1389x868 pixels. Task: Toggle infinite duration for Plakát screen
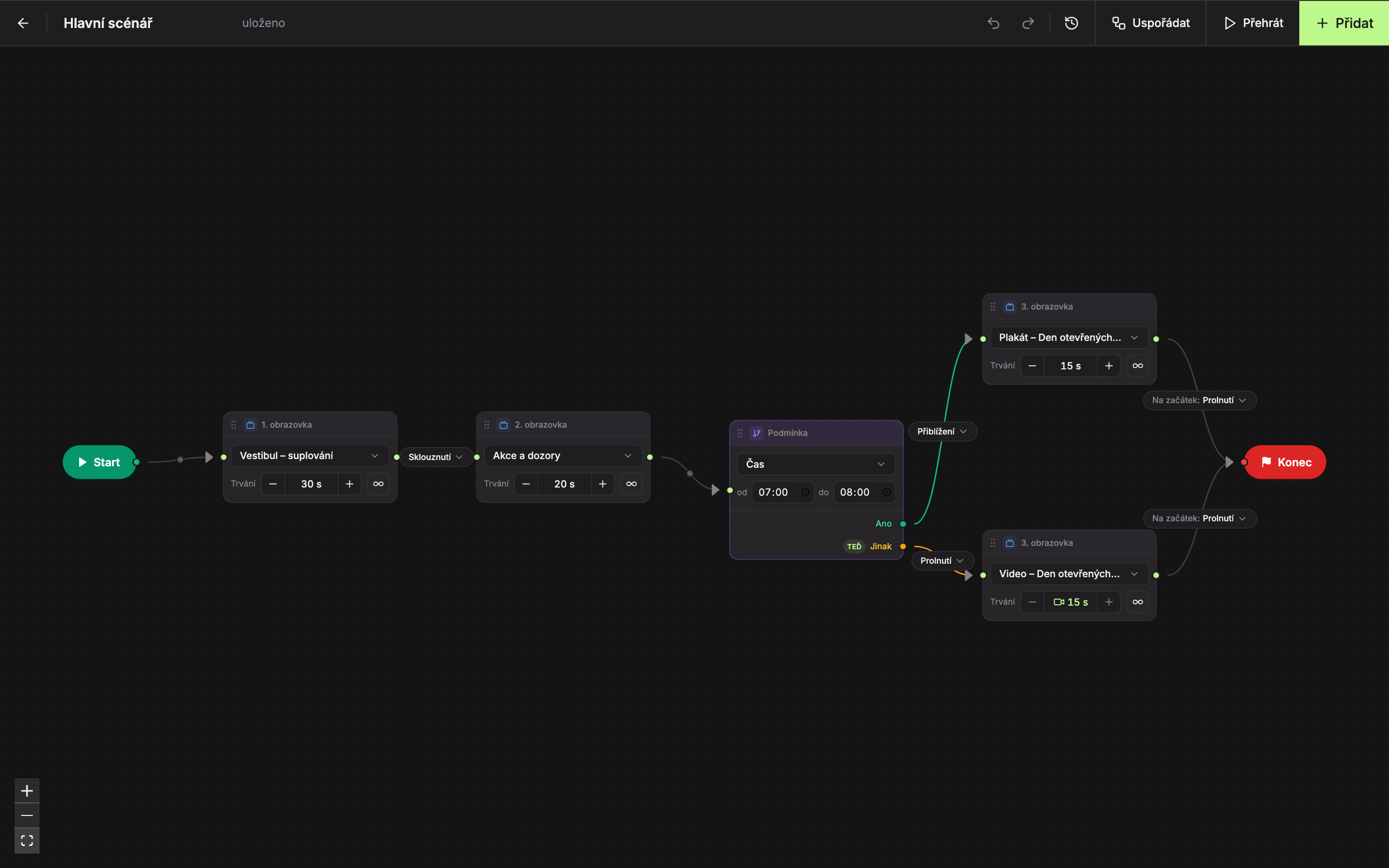coord(1138,366)
